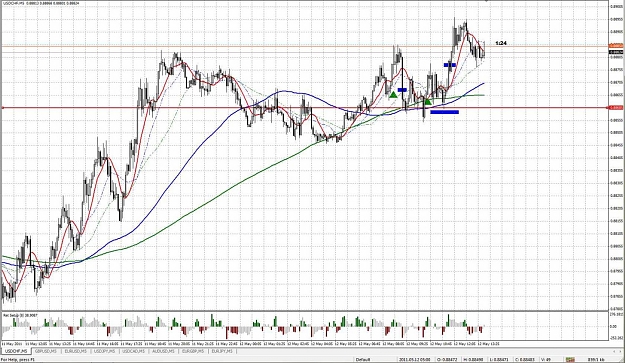Click the long blue bar under price
Image resolution: width=625 pixels, height=363 pixels.
coord(444,112)
